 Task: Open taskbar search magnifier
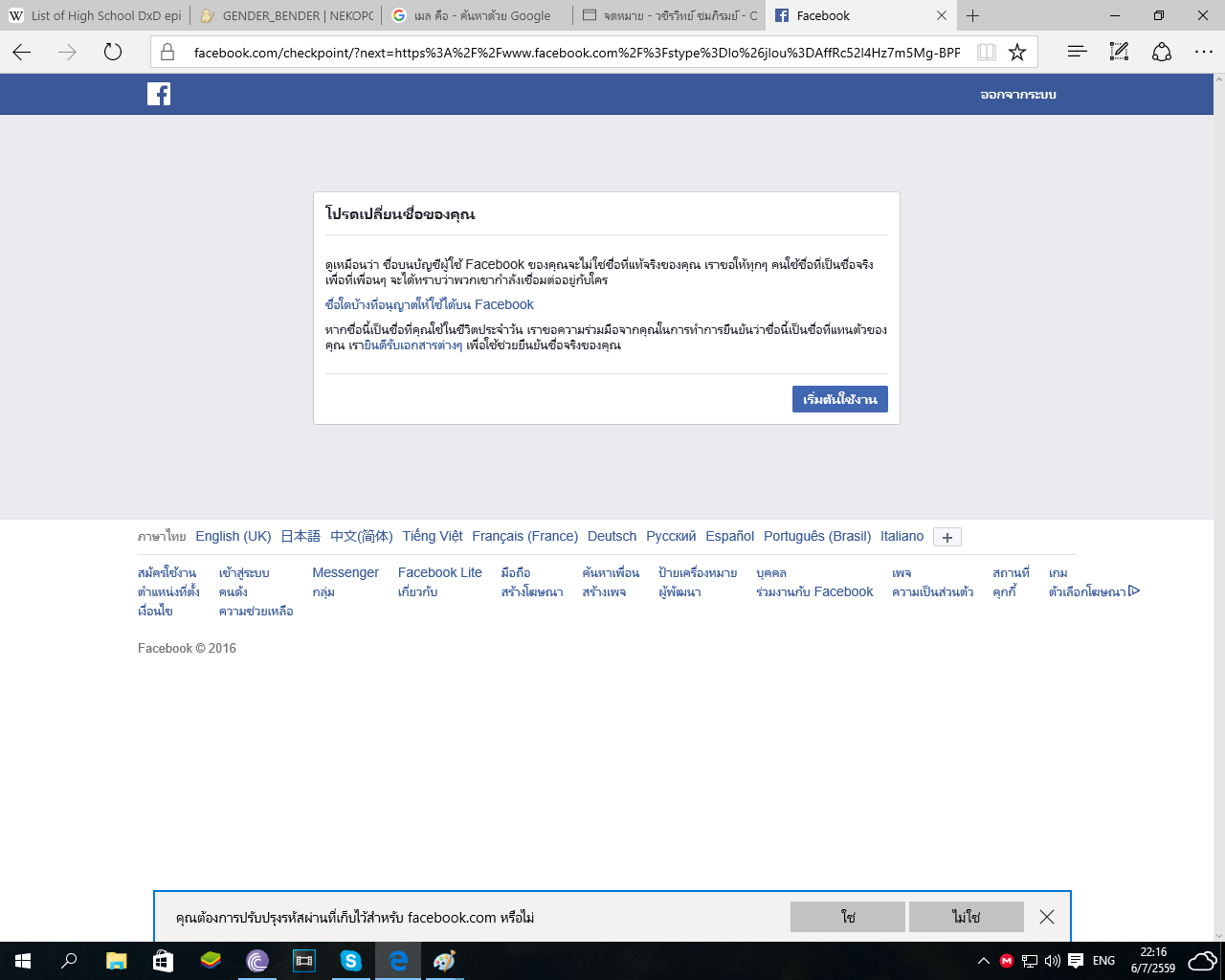coord(69,961)
